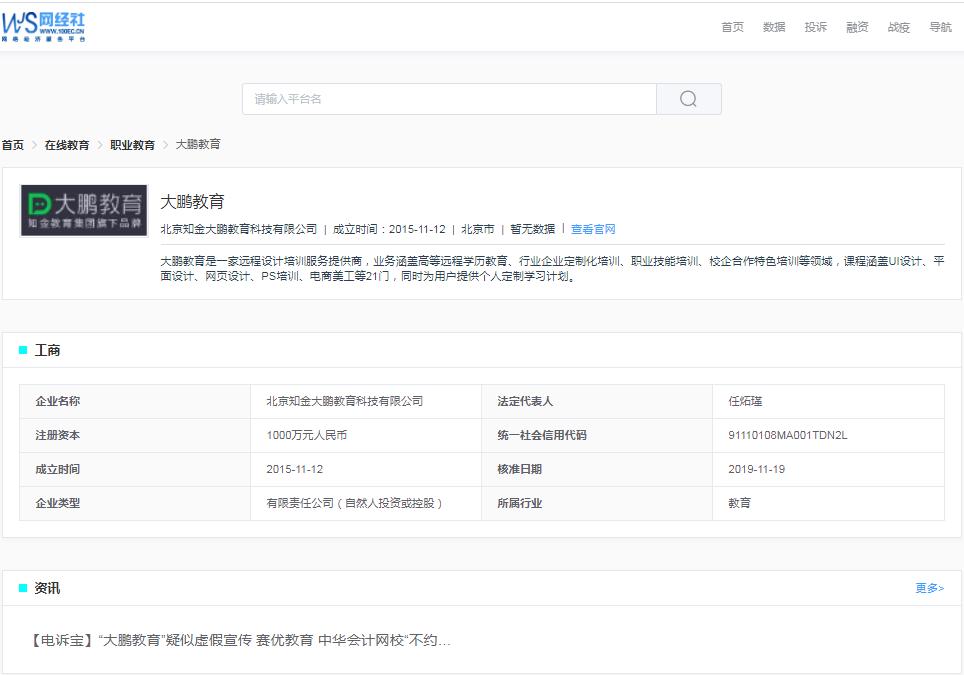Click the 大鹏教育 company logo image
The width and height of the screenshot is (964, 675).
[82, 207]
